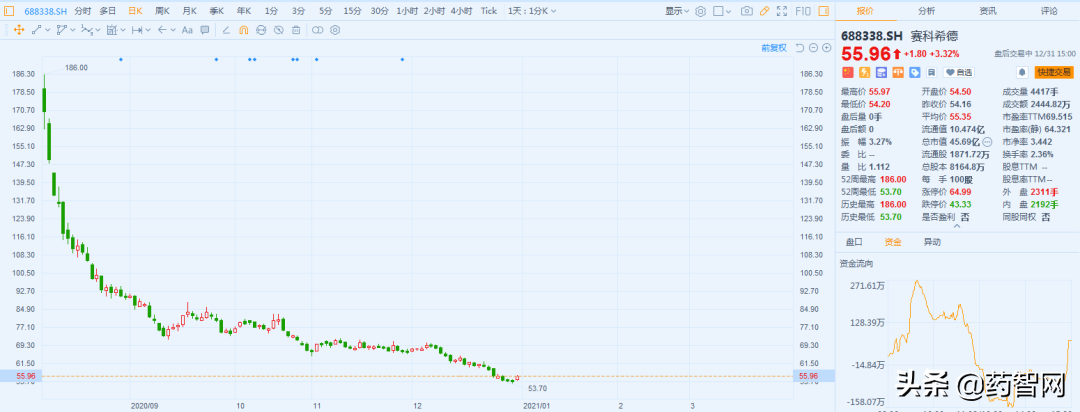Select the comment bubble annotation tool

click(205, 30)
